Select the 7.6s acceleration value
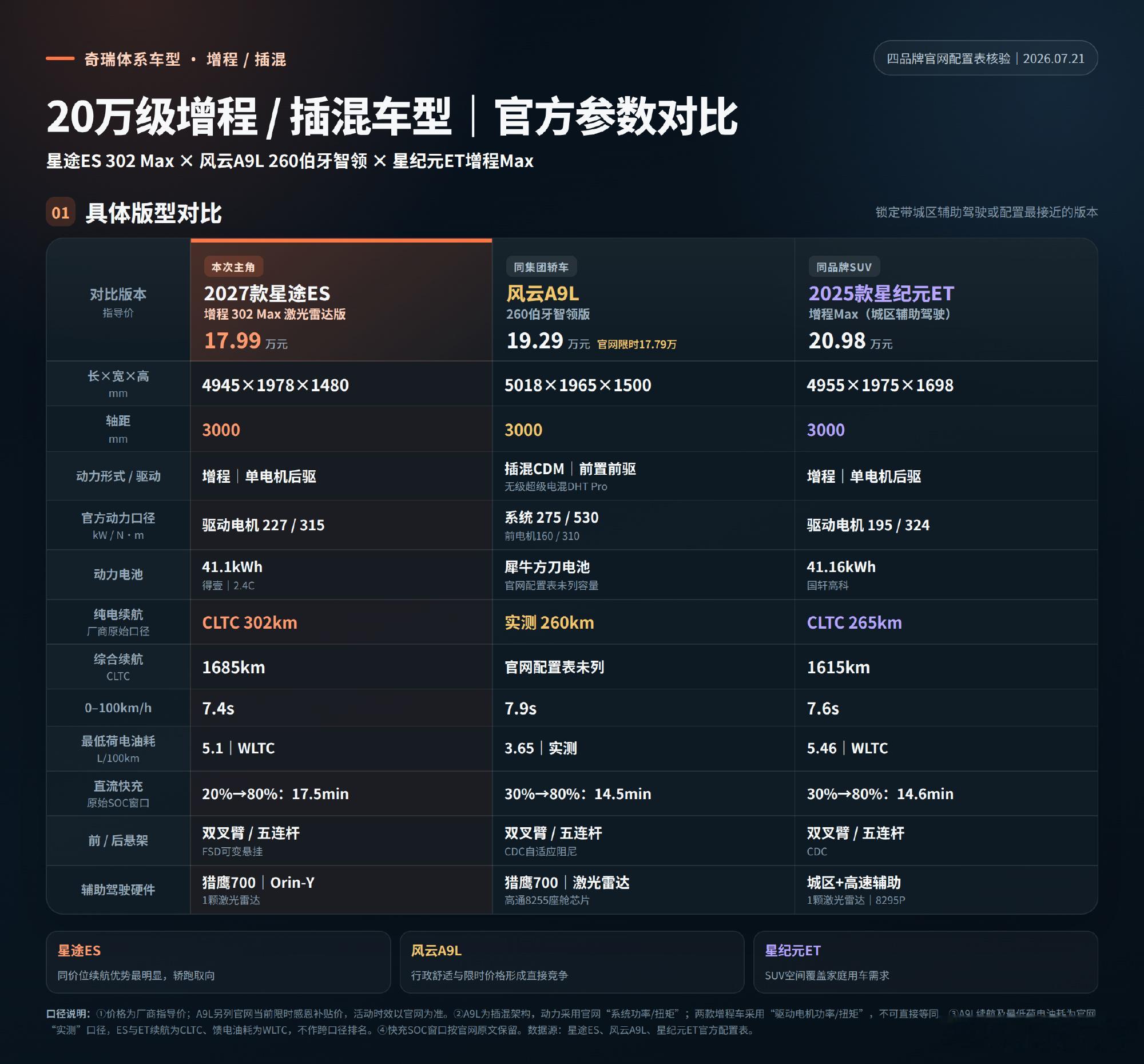This screenshot has width=1144, height=1064. 823,708
